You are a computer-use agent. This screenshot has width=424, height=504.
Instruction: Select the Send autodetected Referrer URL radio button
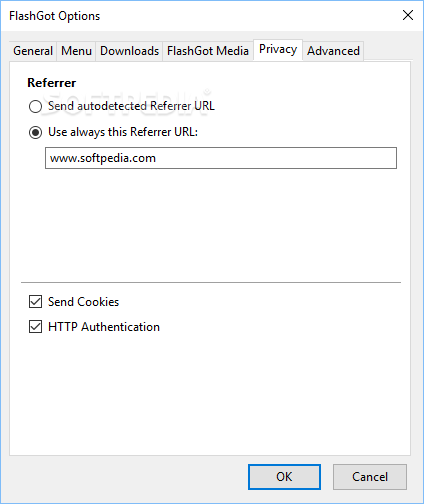tap(35, 107)
